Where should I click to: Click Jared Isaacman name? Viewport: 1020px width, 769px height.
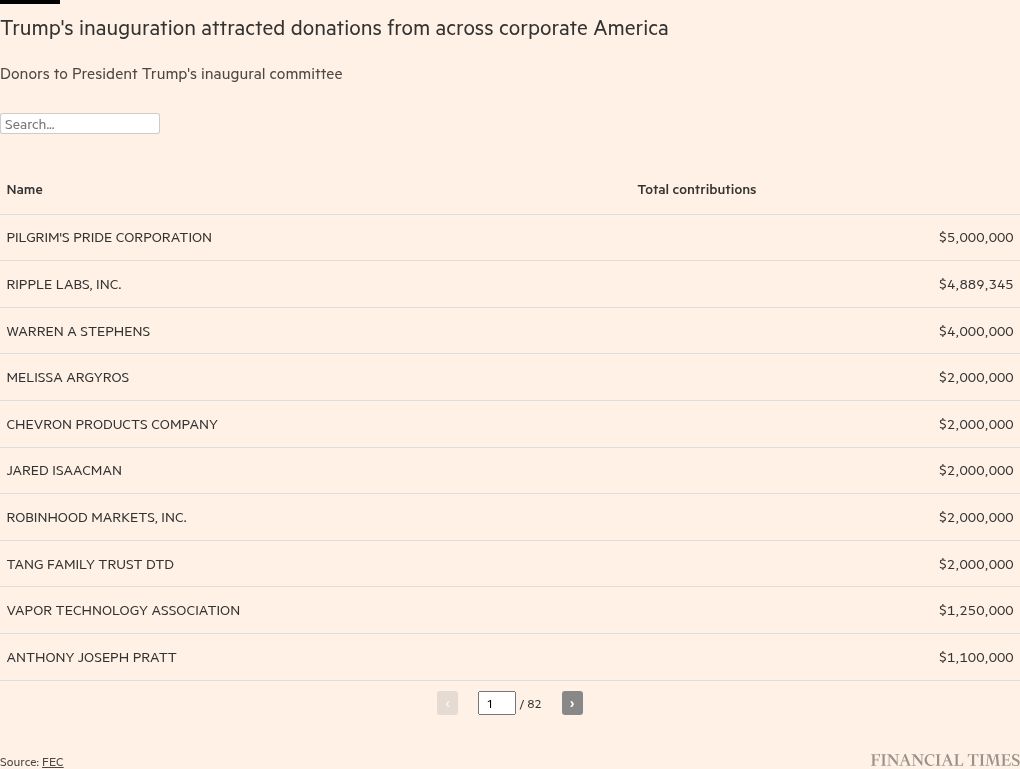pyautogui.click(x=64, y=470)
